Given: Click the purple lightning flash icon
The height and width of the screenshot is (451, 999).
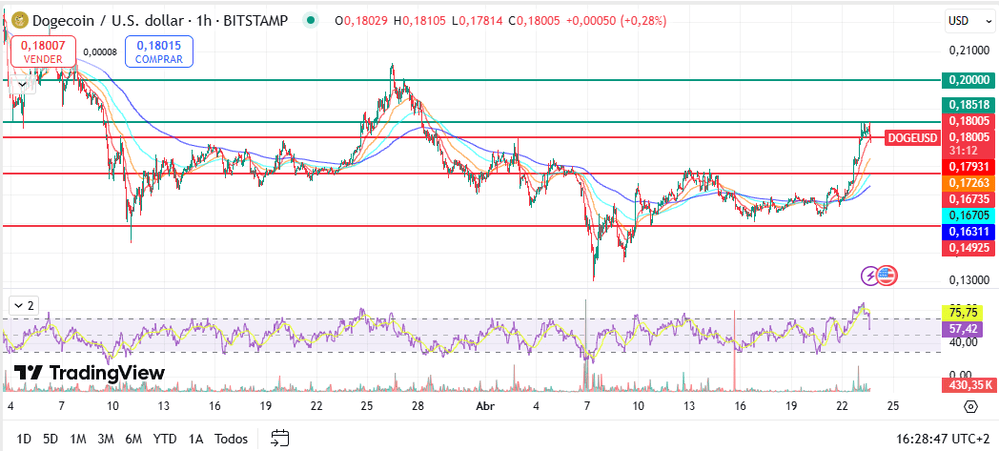Looking at the screenshot, I should [x=870, y=276].
